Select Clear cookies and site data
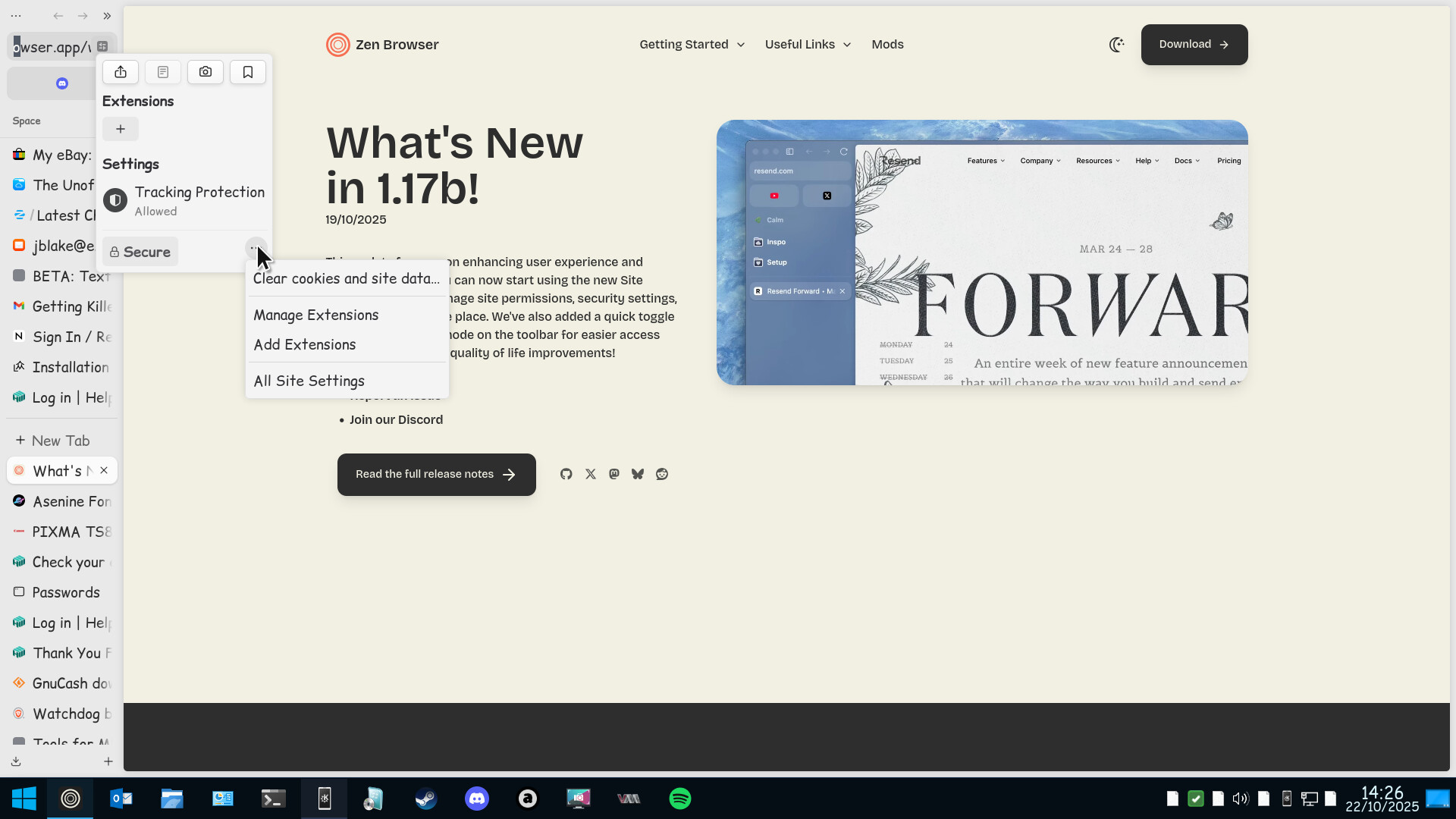This screenshot has width=1456, height=819. [346, 278]
